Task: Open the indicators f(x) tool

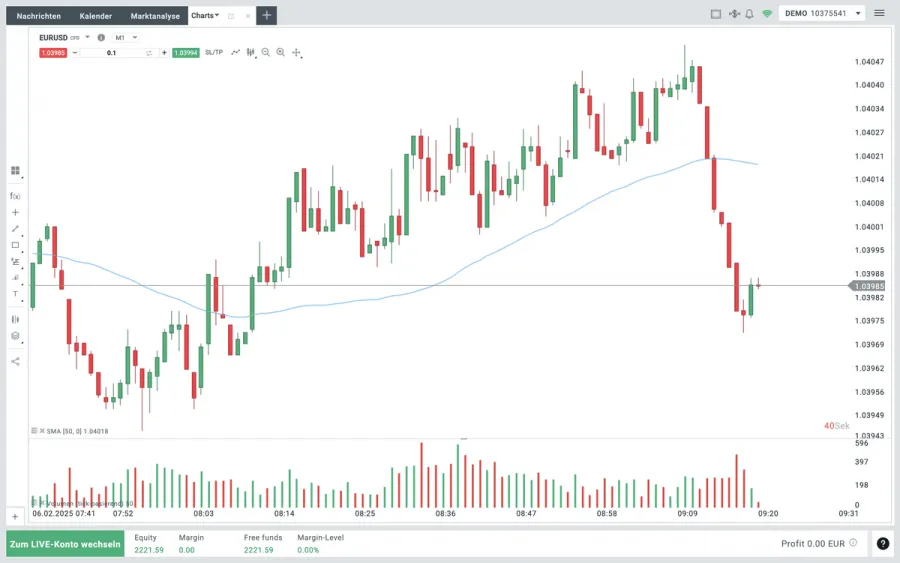Action: pyautogui.click(x=15, y=196)
